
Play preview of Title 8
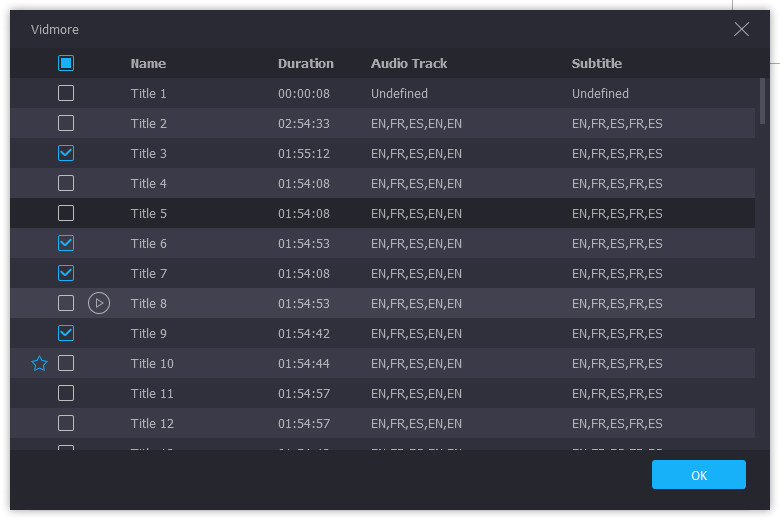(x=98, y=303)
